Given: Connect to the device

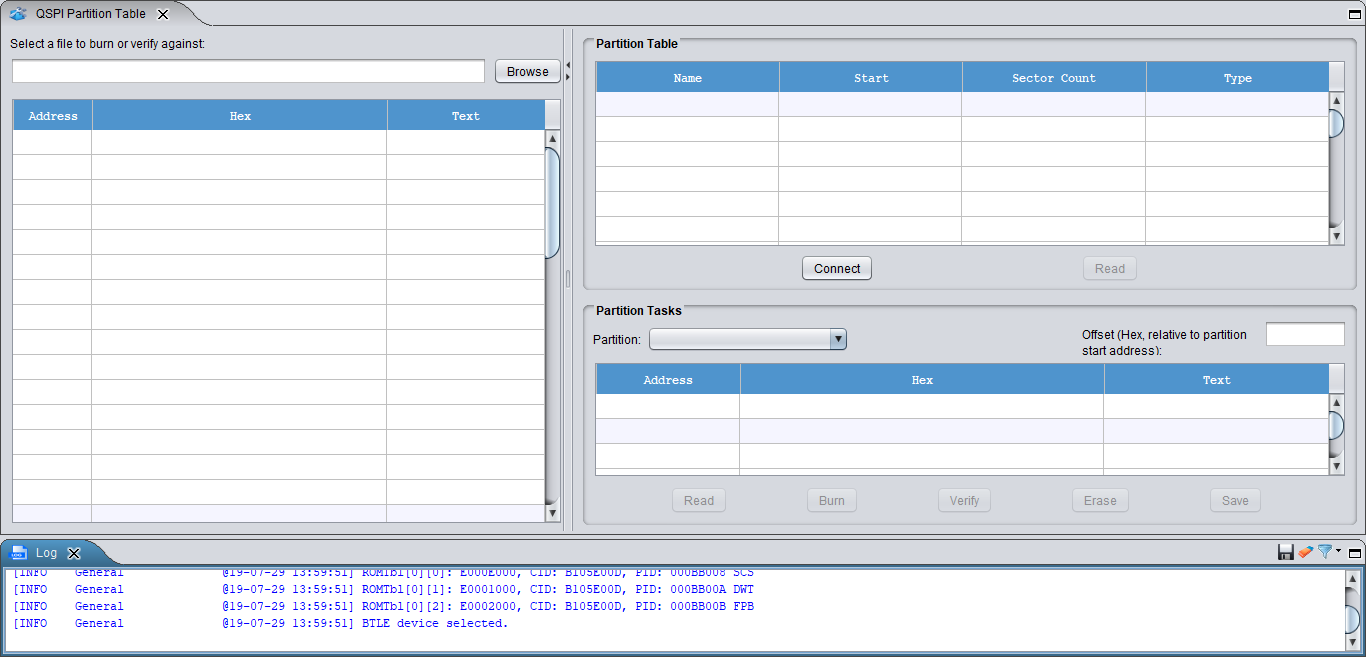Looking at the screenshot, I should point(837,268).
